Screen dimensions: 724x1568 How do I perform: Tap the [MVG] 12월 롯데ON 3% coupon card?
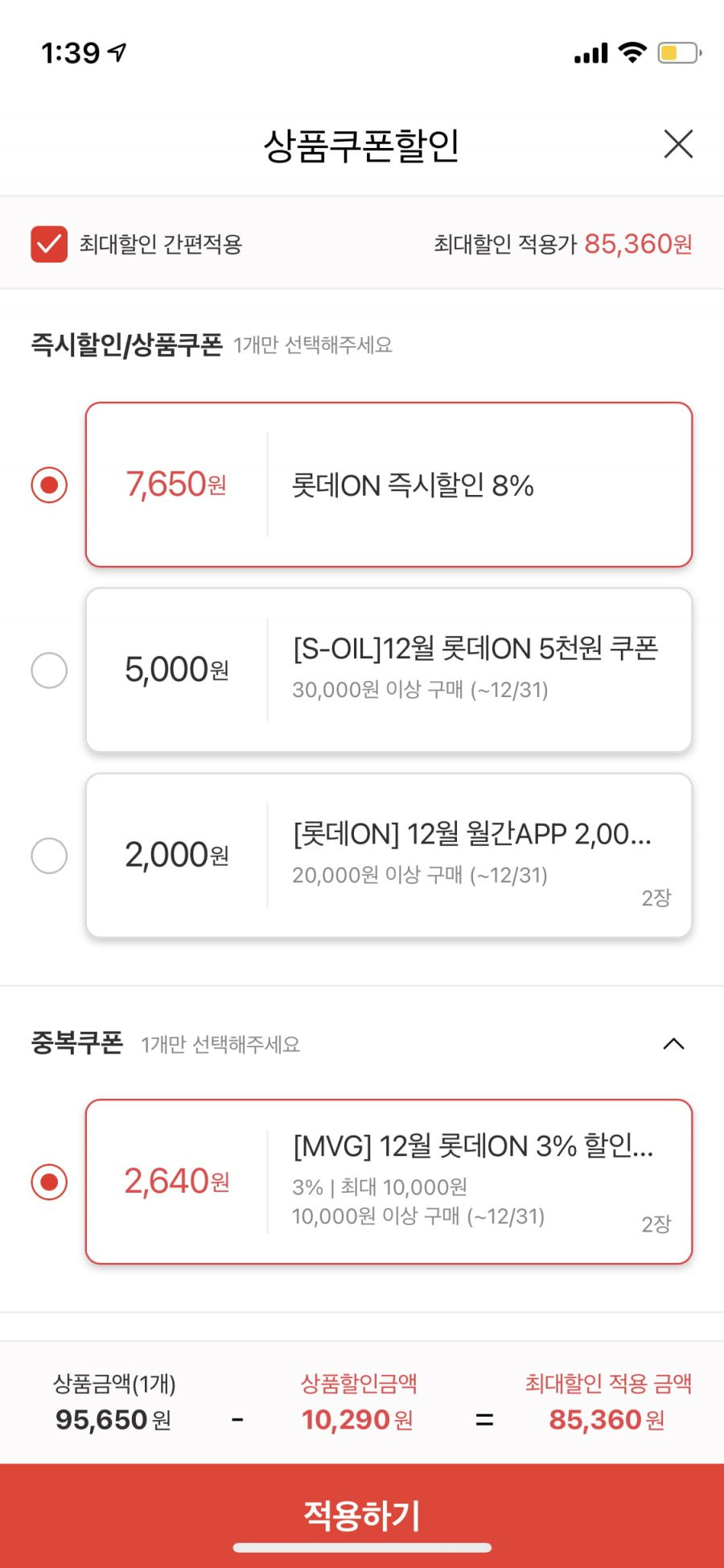coord(389,1182)
